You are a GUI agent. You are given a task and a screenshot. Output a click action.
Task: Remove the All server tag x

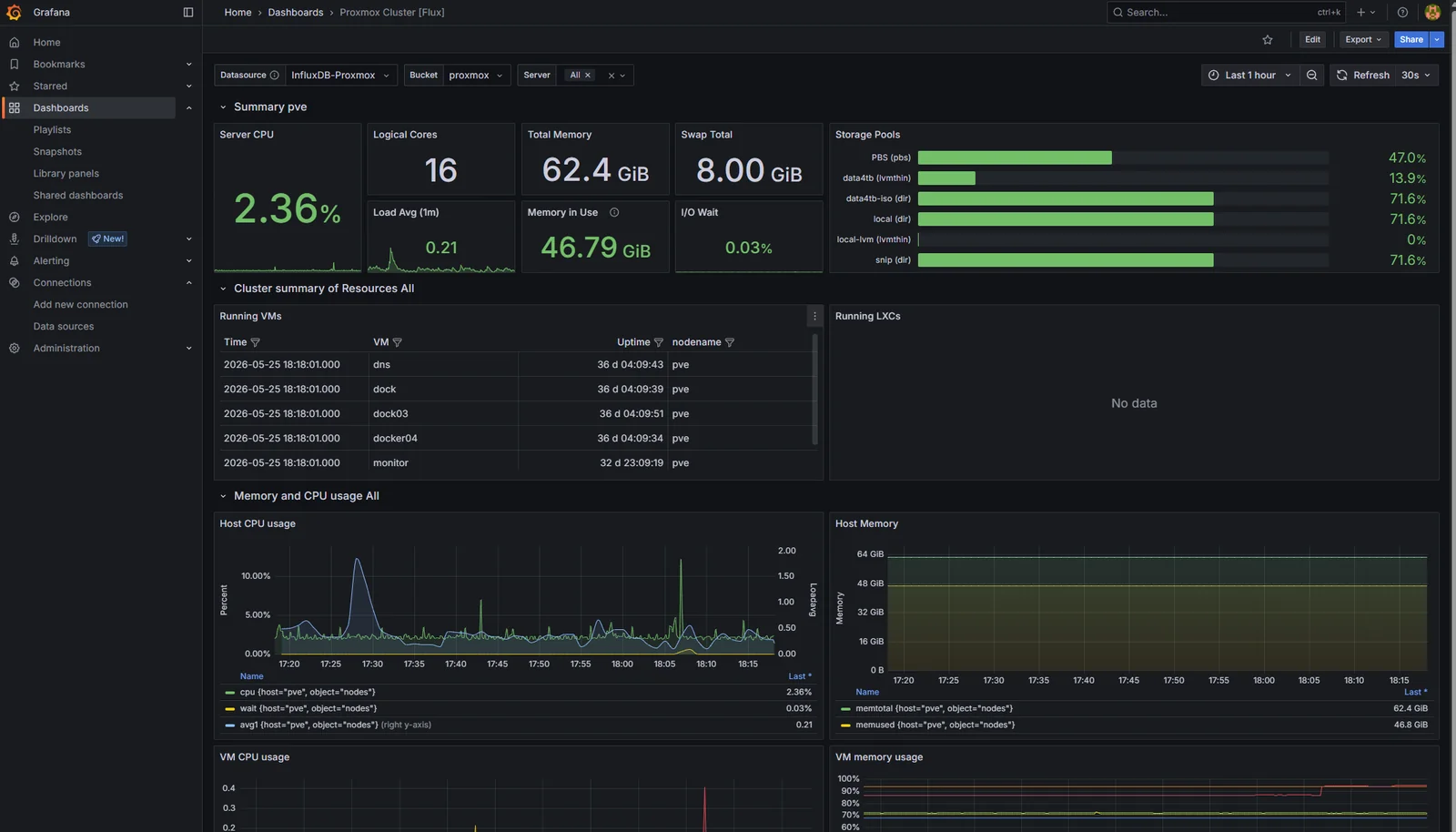(588, 76)
